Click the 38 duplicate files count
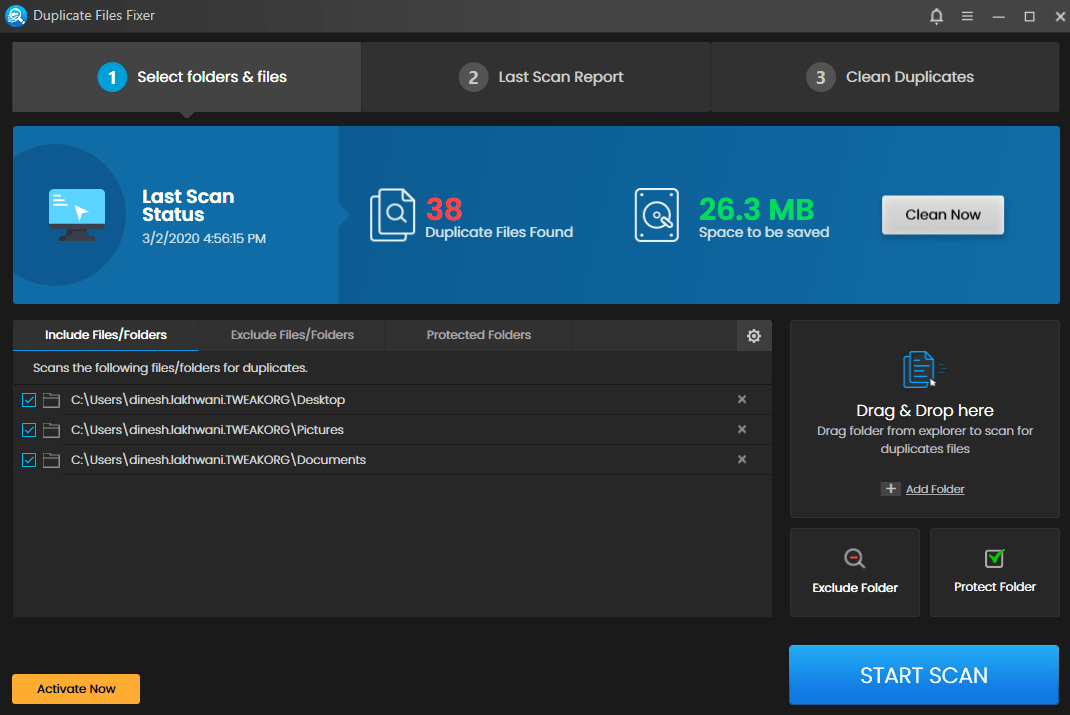 444,209
